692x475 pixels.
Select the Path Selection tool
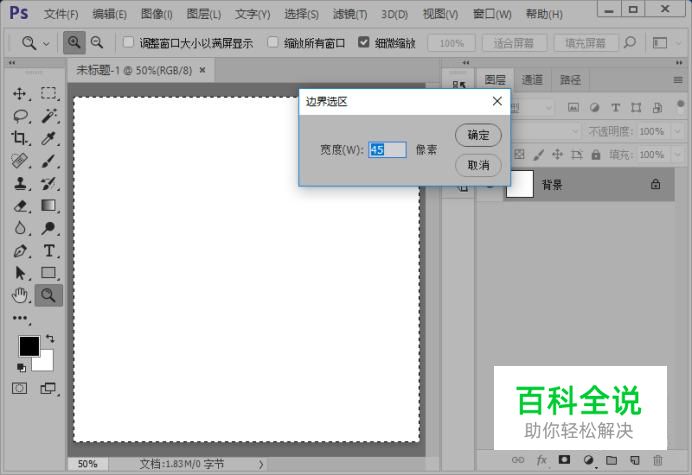[20, 273]
